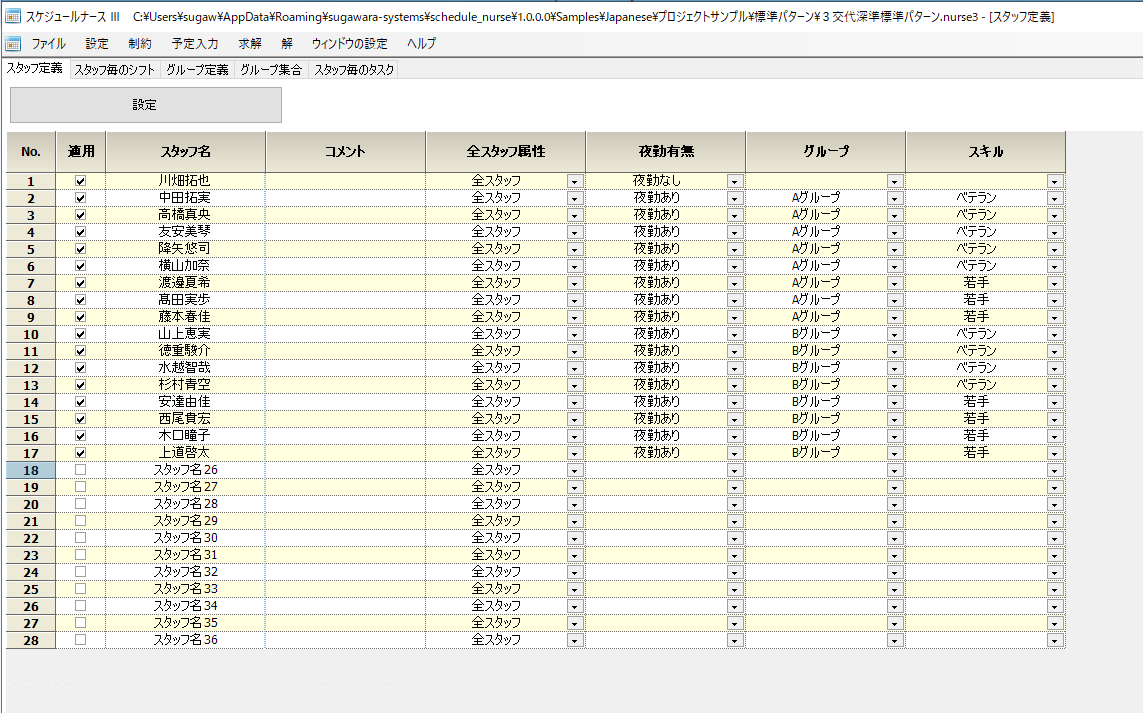Click staff name 水越智哉
1143x713 pixels.
184,367
